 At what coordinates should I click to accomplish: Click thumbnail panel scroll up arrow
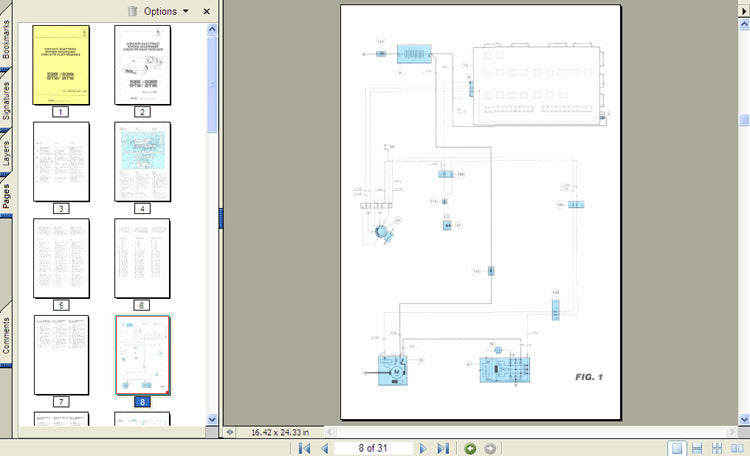tap(212, 29)
